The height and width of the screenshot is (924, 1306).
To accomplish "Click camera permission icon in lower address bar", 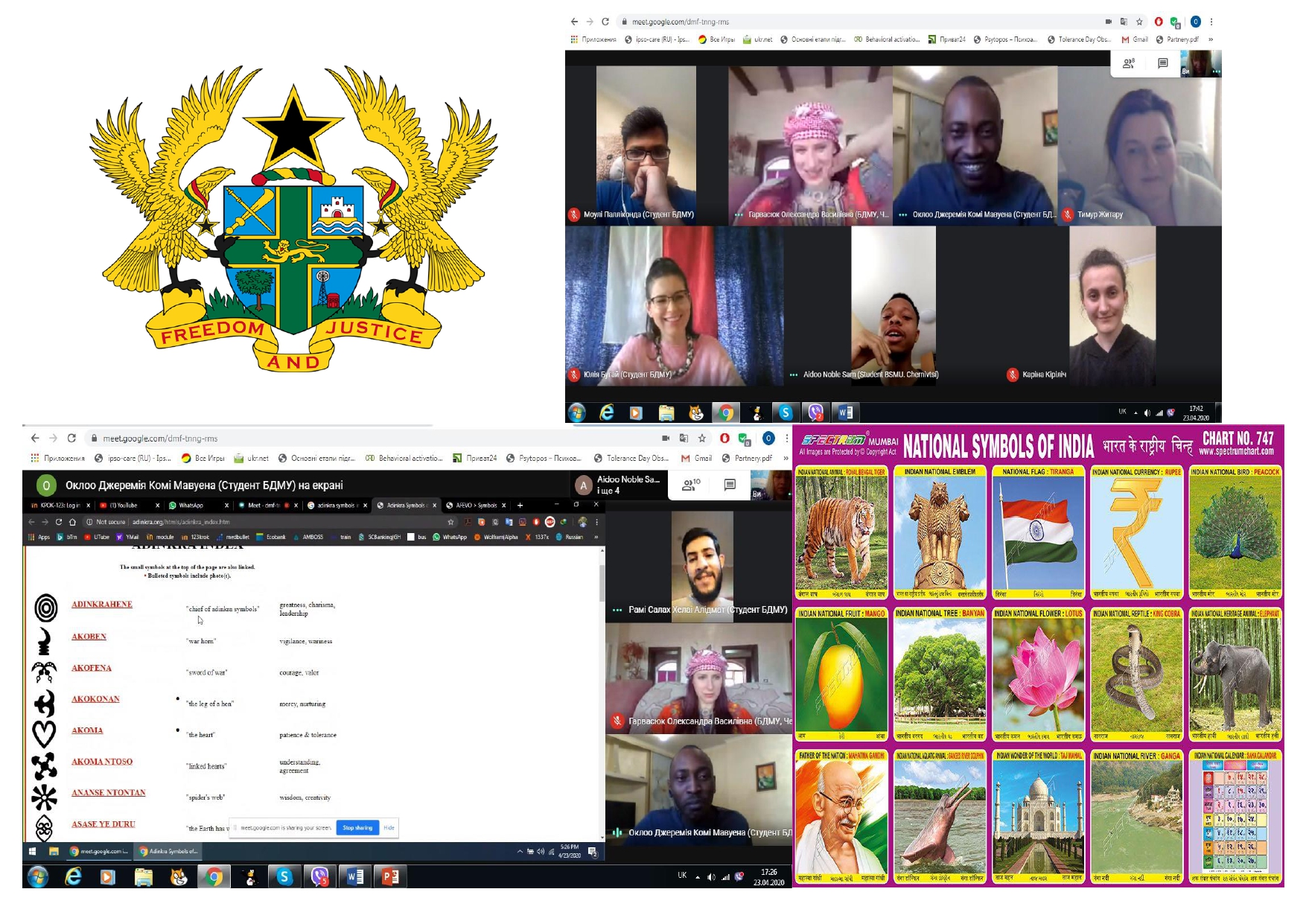I will pos(666,438).
